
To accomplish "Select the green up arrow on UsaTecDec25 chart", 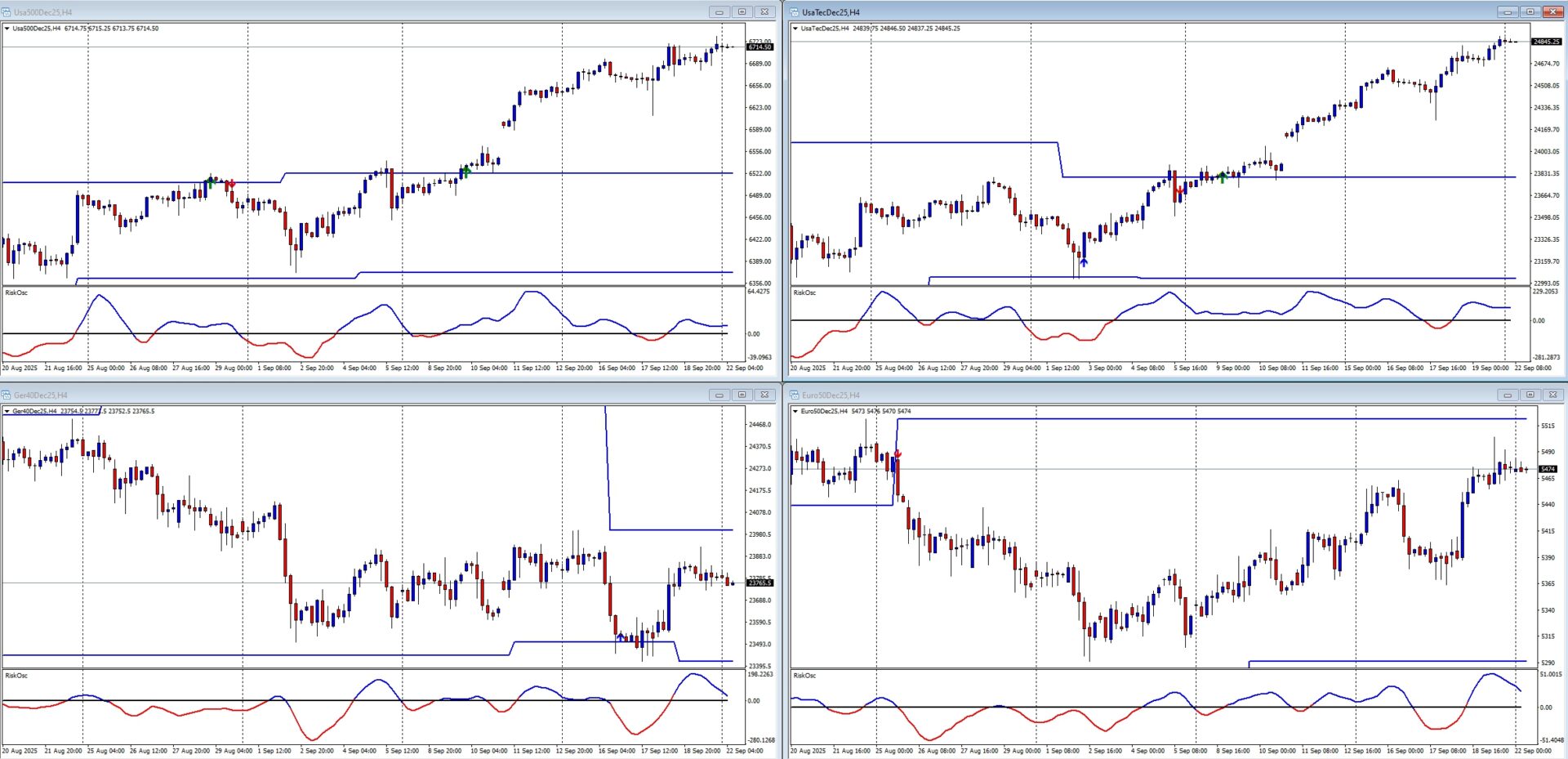I will pyautogui.click(x=1223, y=177).
